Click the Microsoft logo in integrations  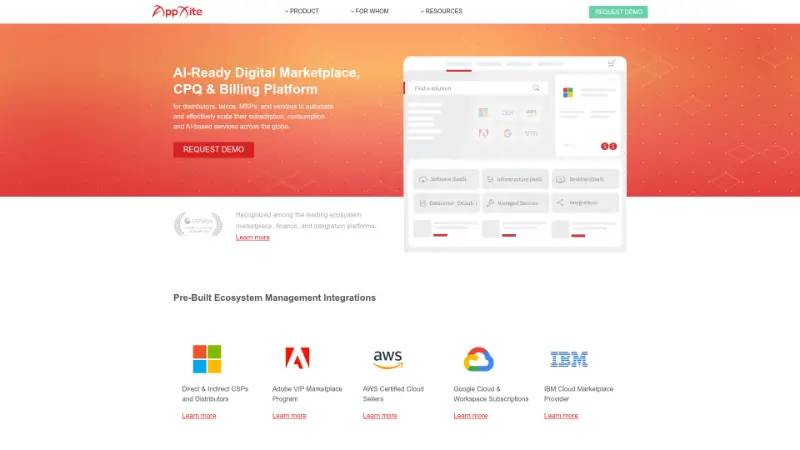[x=207, y=359]
